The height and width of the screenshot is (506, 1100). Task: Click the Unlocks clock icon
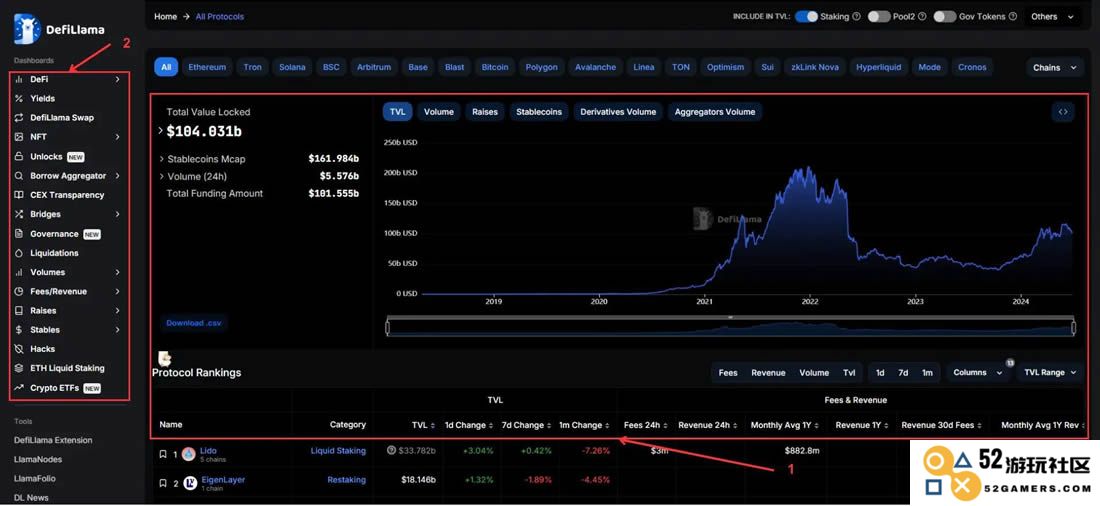click(x=19, y=157)
